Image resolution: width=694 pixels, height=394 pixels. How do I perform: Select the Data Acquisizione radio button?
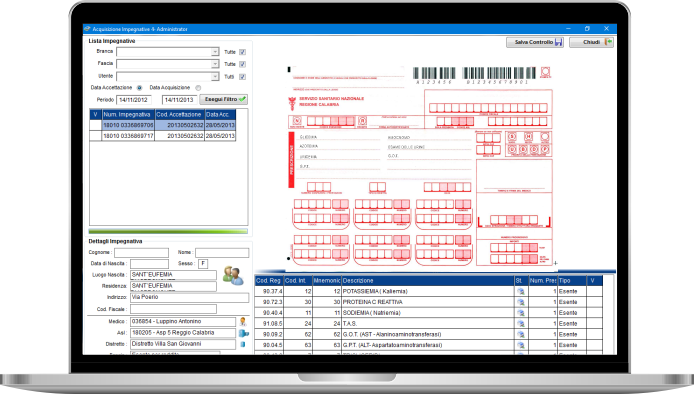(198, 88)
